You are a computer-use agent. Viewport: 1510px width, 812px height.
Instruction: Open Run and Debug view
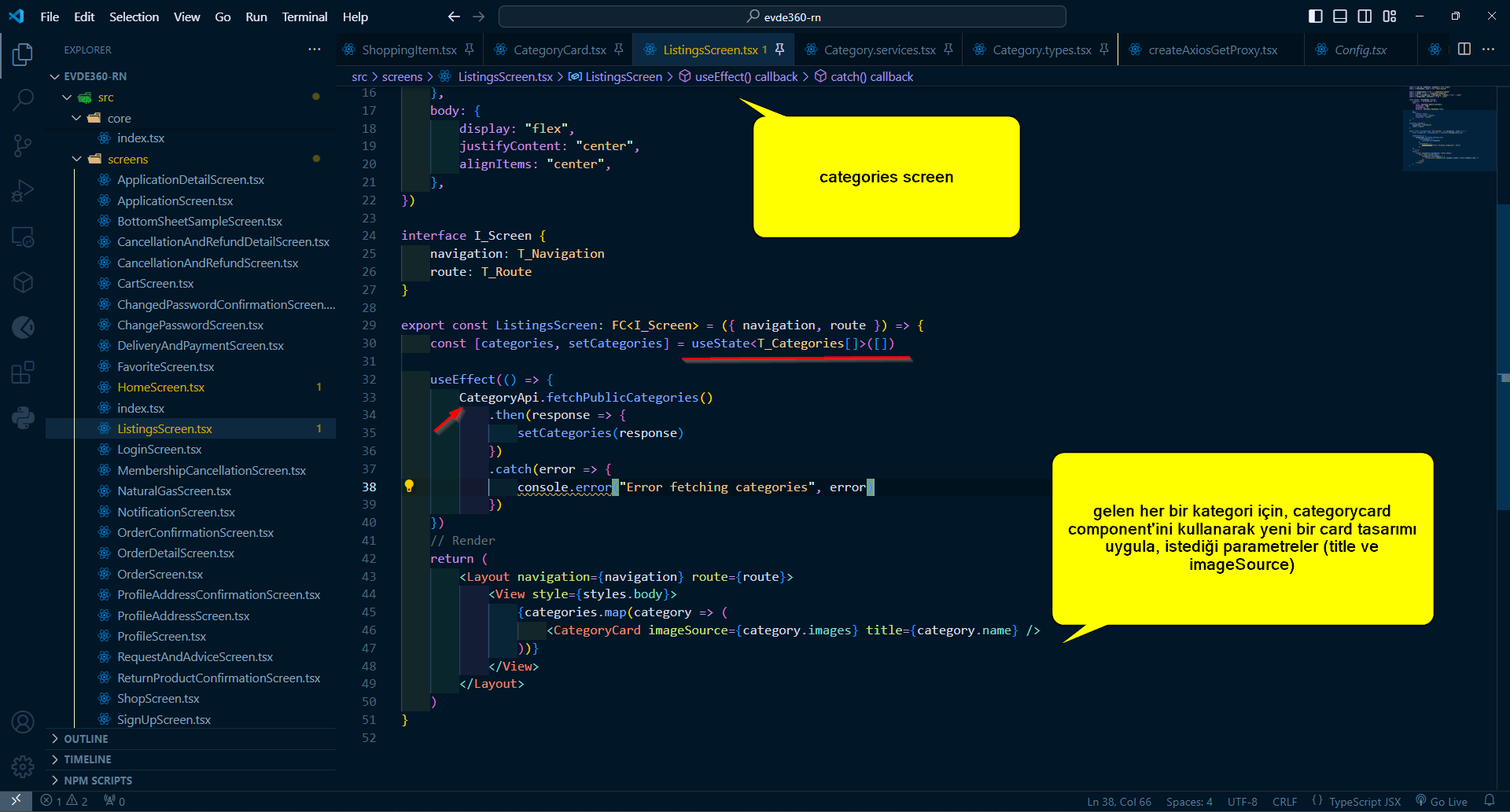pyautogui.click(x=23, y=191)
